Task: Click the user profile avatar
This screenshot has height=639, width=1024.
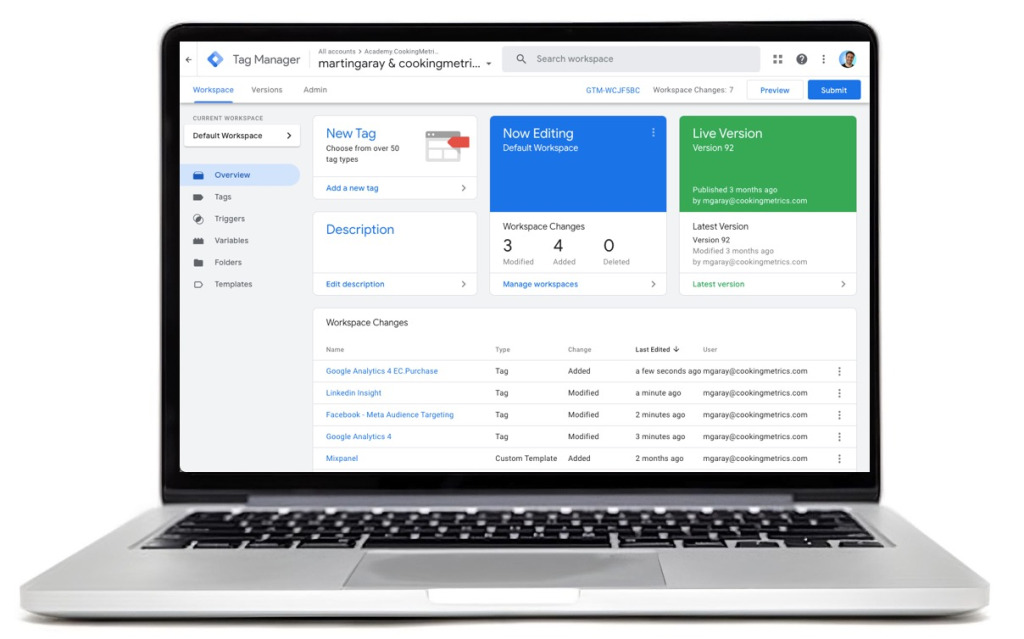Action: click(848, 58)
